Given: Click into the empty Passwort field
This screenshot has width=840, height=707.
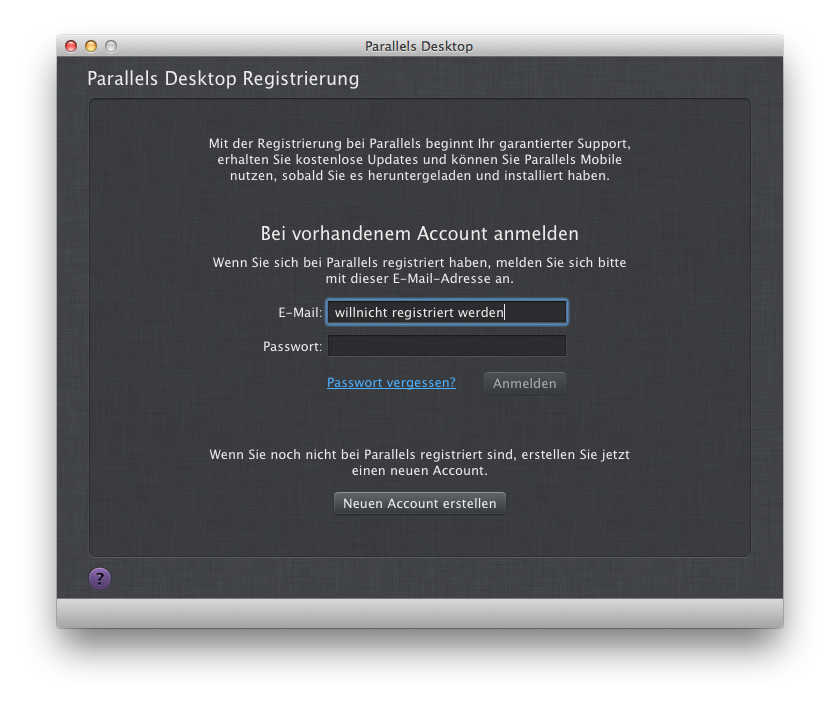Looking at the screenshot, I should click(x=446, y=346).
